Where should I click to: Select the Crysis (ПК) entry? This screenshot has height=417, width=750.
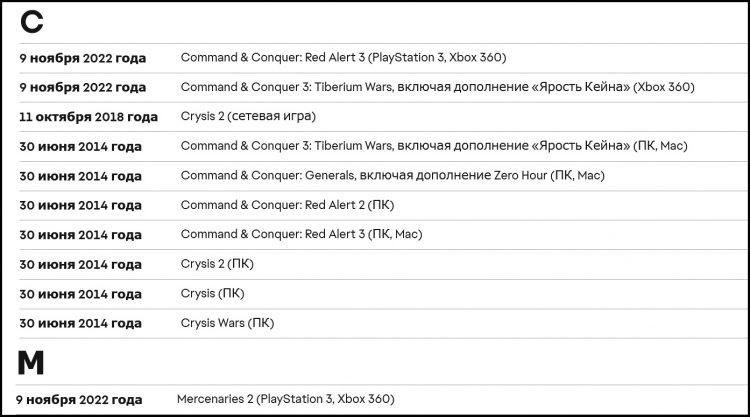click(x=212, y=294)
